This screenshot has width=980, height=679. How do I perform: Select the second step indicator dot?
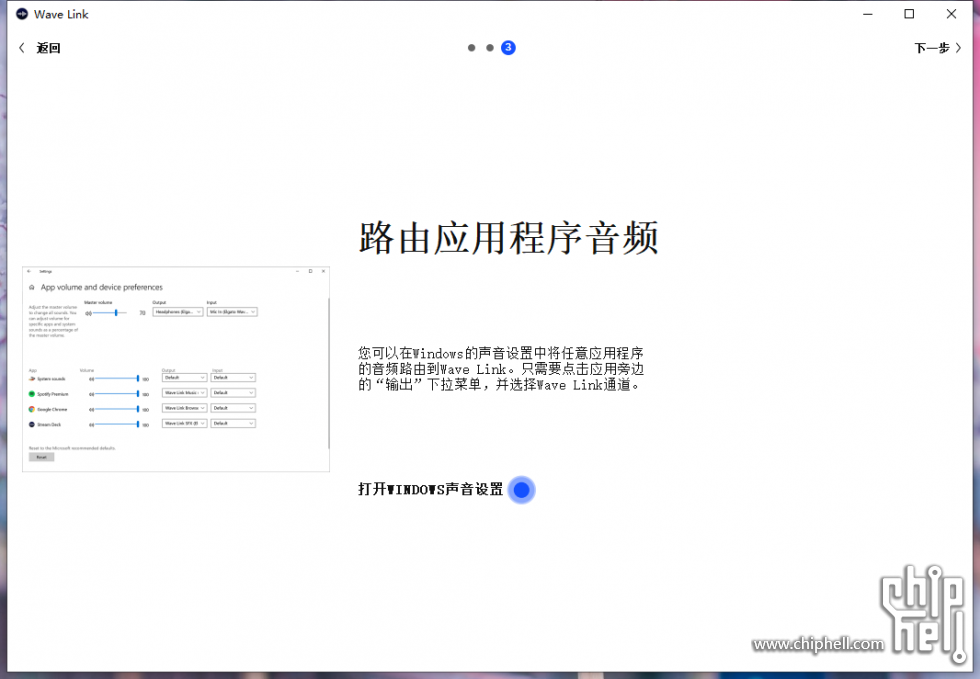[x=490, y=48]
